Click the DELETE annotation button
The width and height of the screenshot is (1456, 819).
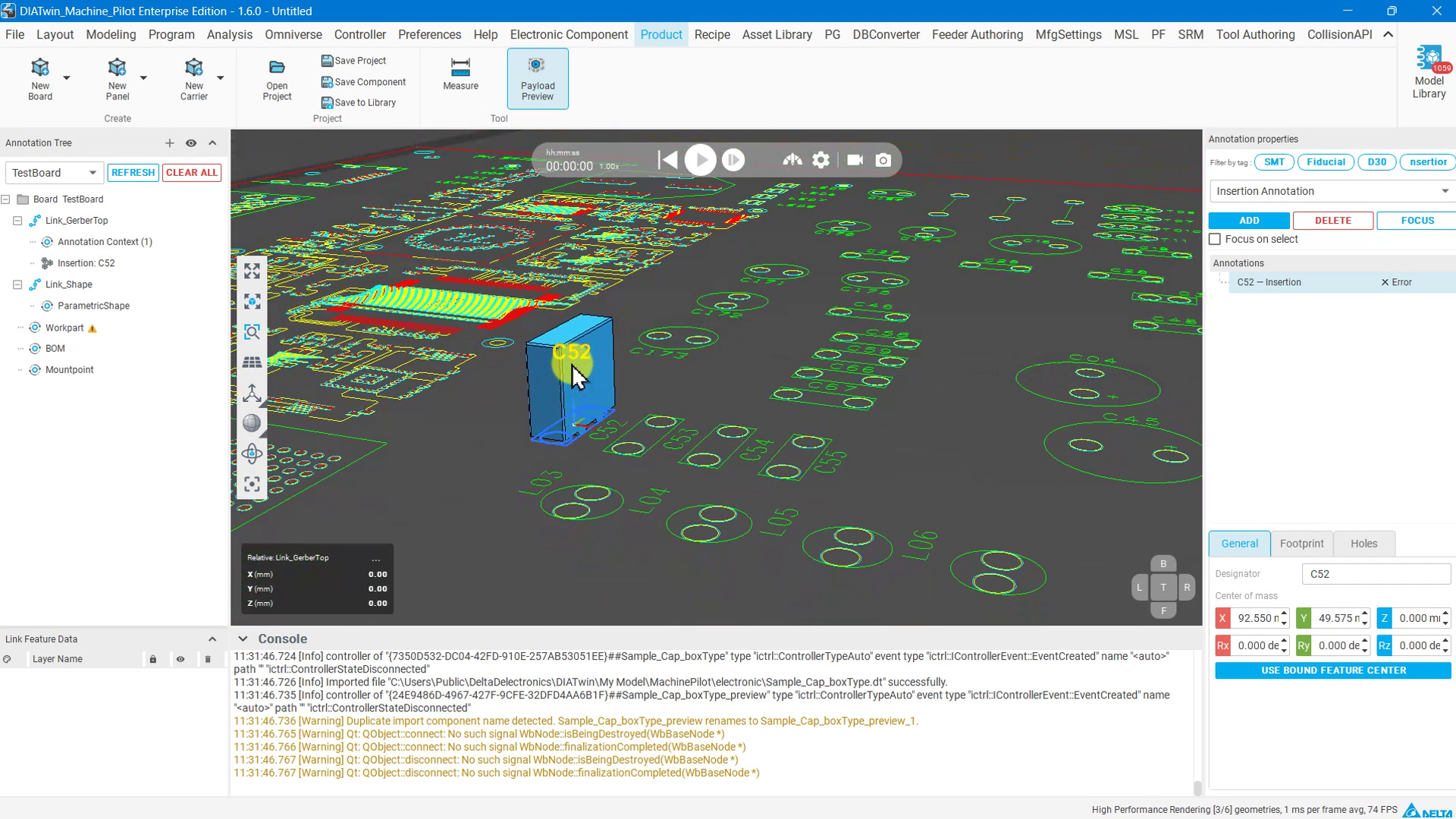pos(1333,221)
